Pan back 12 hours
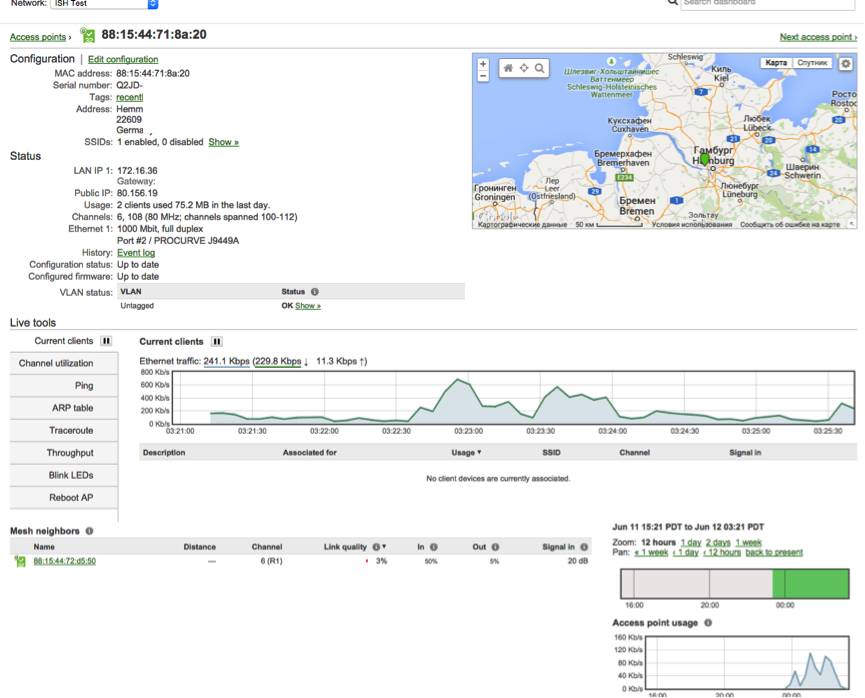The height and width of the screenshot is (698, 865). (722, 552)
